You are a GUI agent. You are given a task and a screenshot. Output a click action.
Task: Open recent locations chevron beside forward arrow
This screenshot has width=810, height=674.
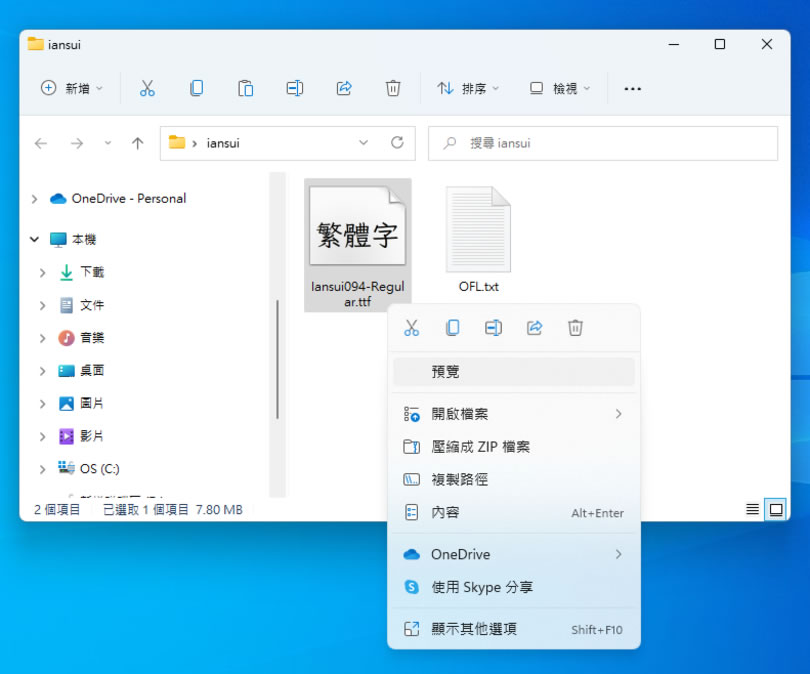click(107, 143)
